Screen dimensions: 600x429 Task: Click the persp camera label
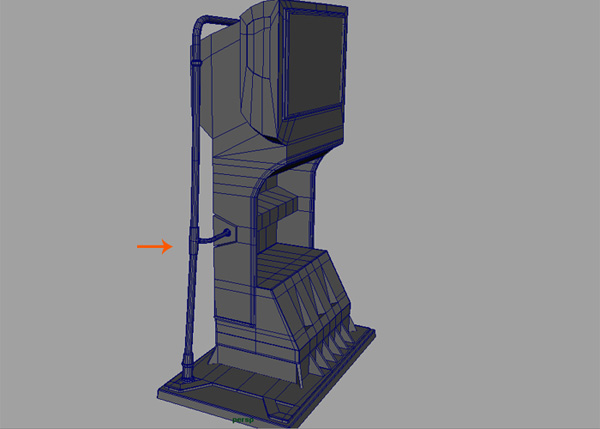(244, 421)
